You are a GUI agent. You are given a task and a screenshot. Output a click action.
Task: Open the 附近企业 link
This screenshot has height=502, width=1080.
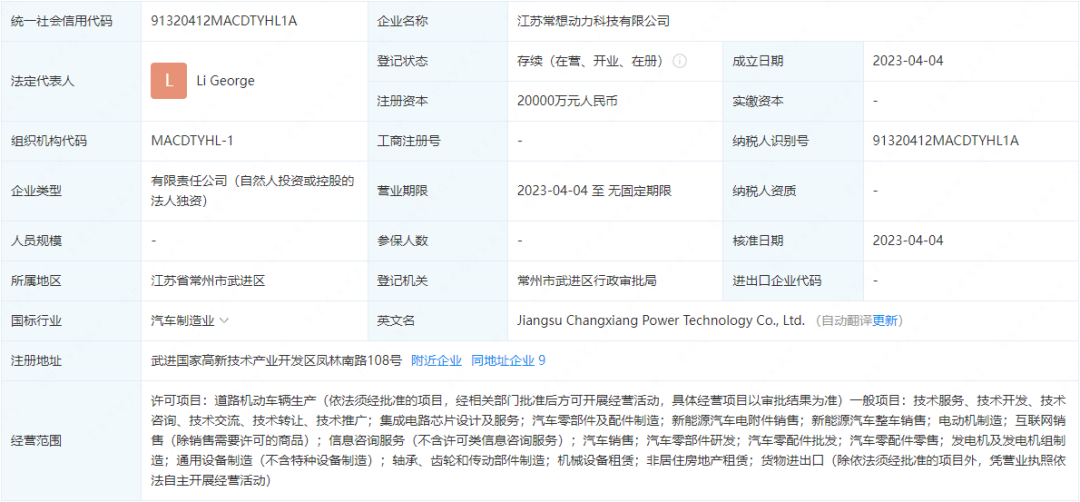click(437, 360)
